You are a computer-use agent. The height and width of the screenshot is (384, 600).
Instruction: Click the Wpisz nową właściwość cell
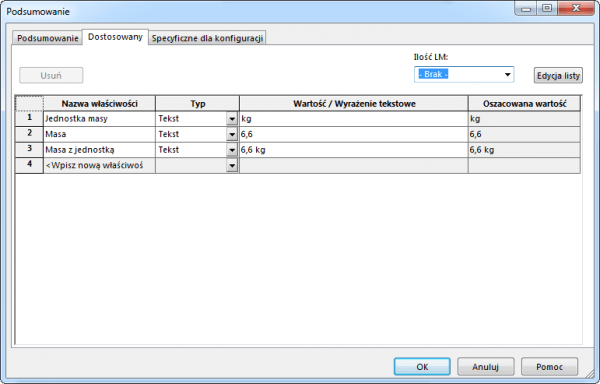coord(99,166)
